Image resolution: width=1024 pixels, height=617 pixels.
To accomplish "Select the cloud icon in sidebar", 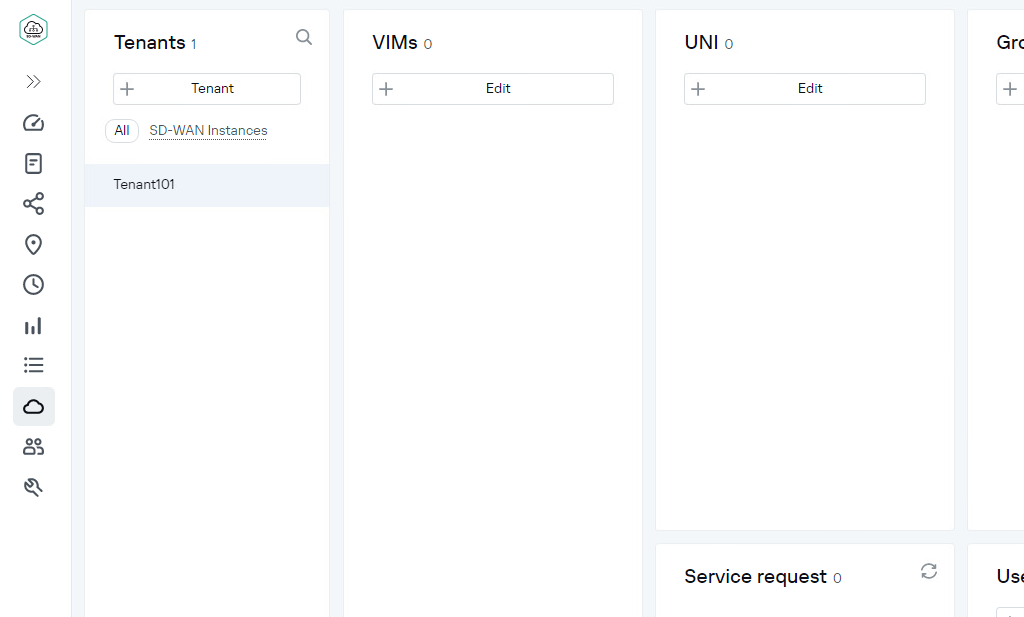I will point(34,407).
